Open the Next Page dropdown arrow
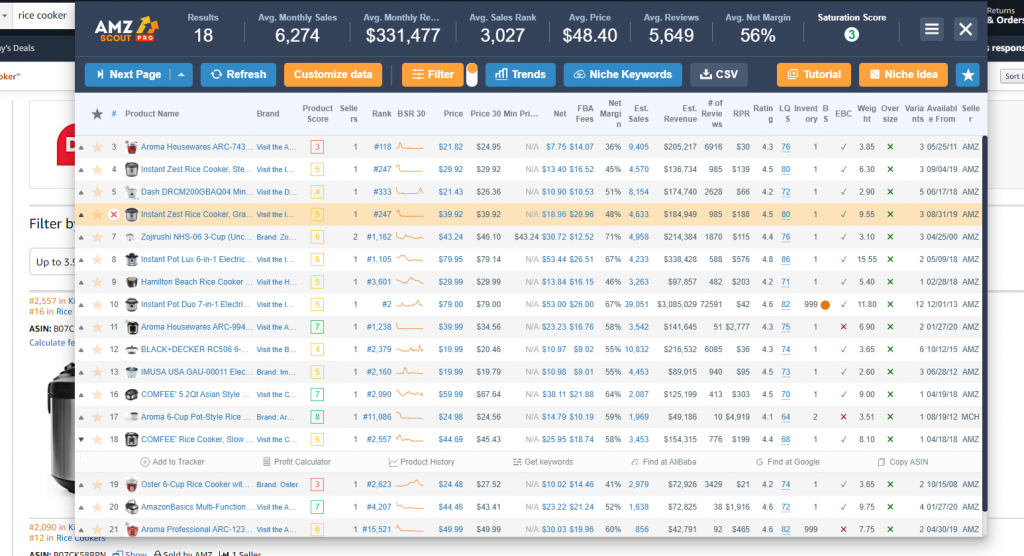1024x556 pixels. 181,74
